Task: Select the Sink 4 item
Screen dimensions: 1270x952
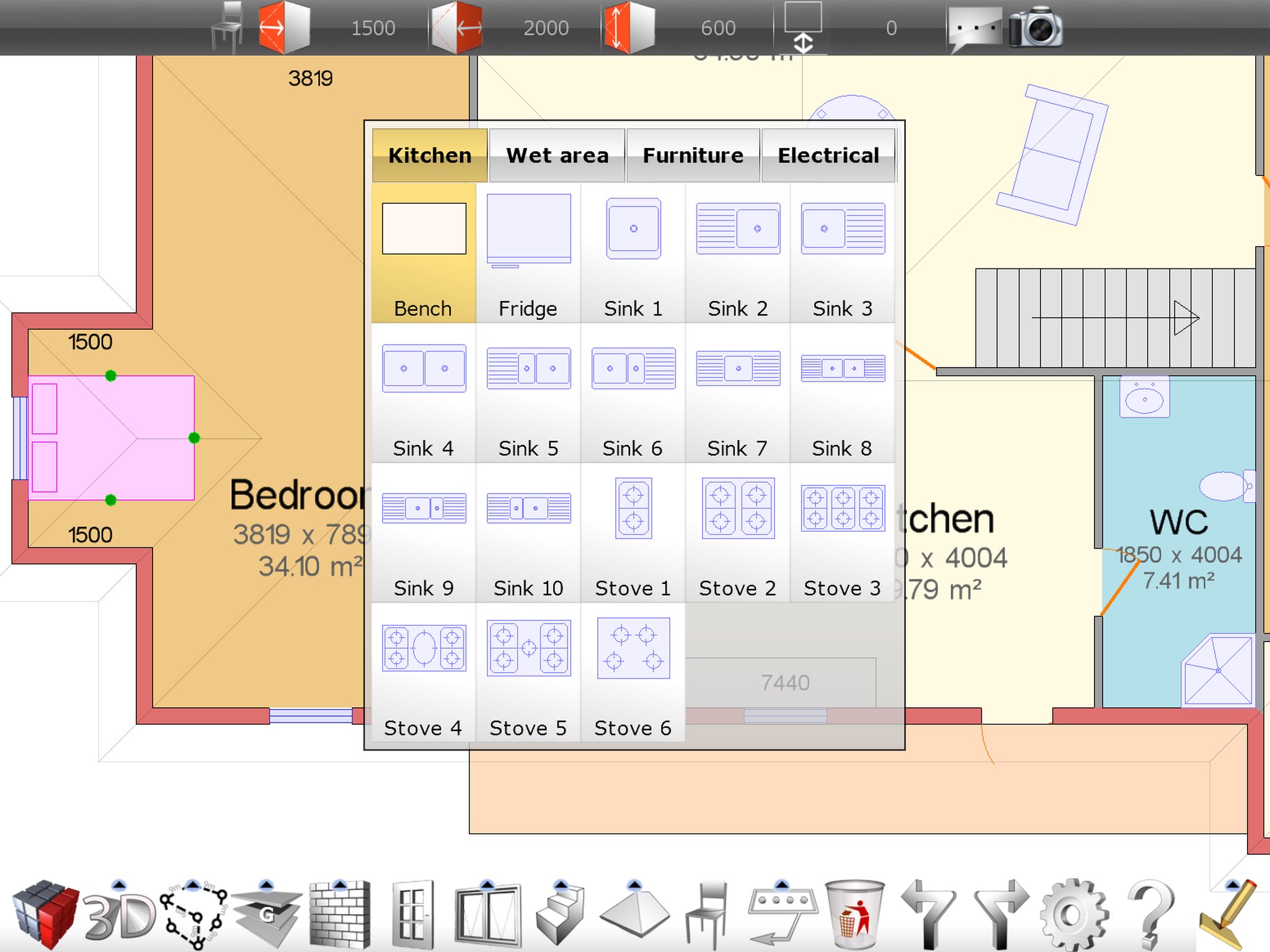Action: tap(424, 392)
